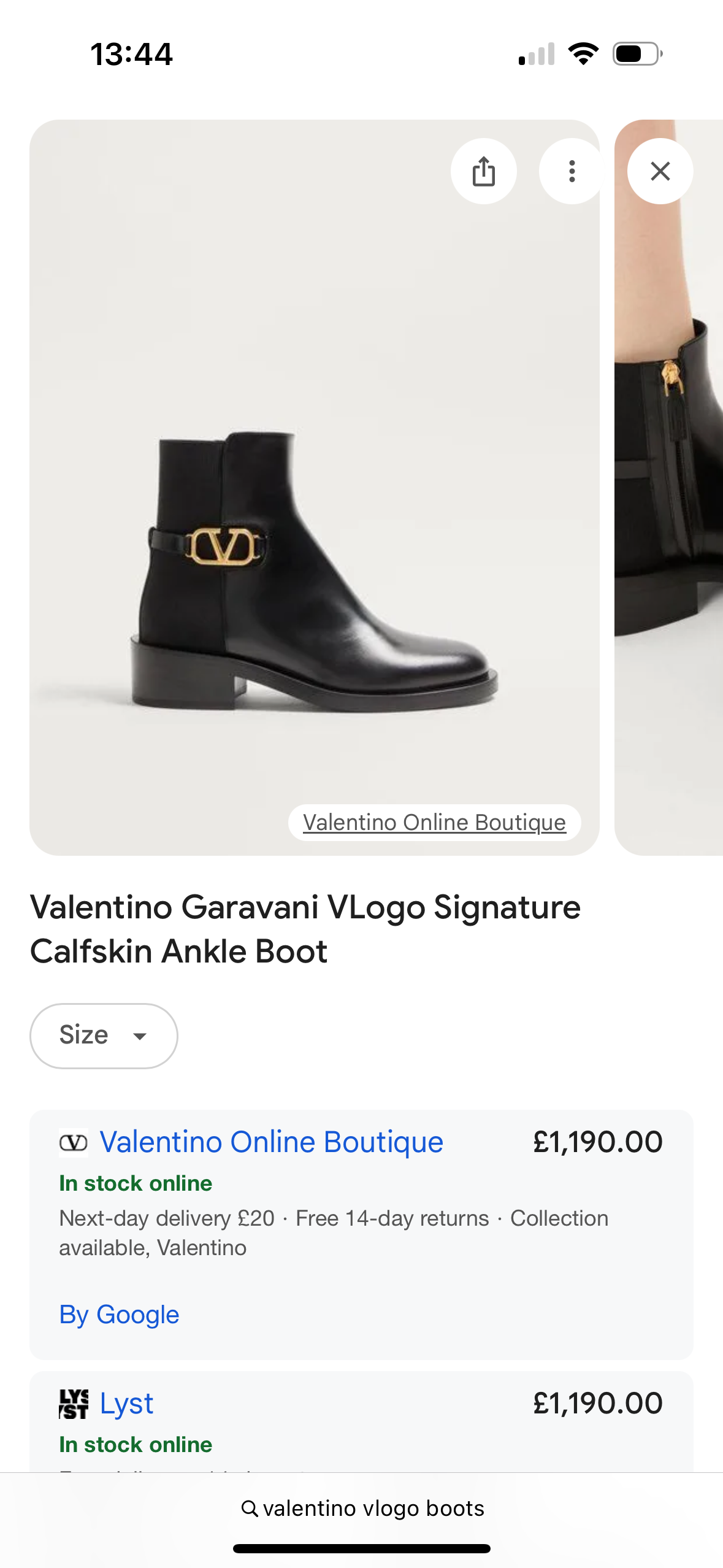723x1568 pixels.
Task: Open Valentino Online Boutique seller listing
Action: coord(271,1142)
